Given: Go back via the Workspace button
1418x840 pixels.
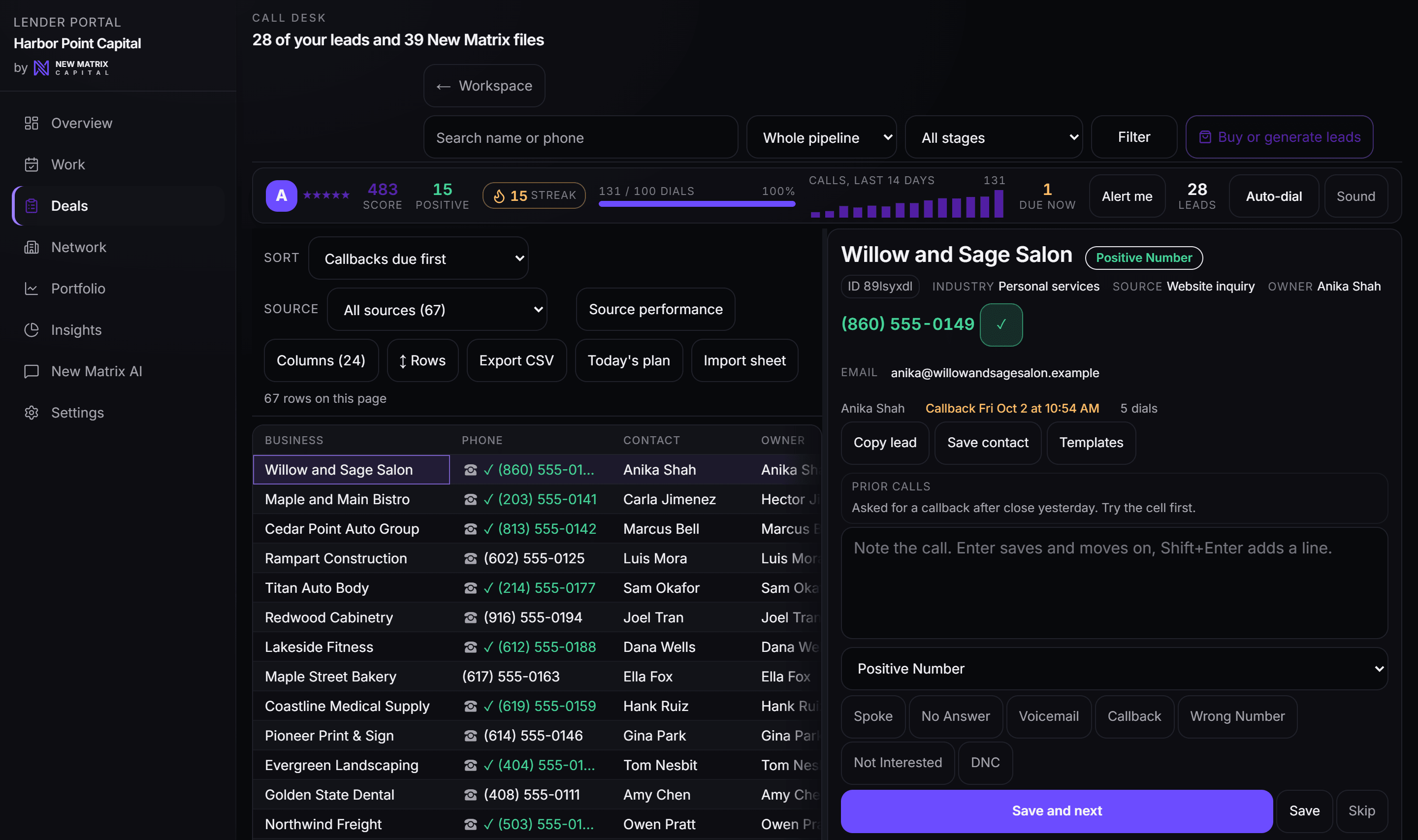Looking at the screenshot, I should click(x=484, y=86).
